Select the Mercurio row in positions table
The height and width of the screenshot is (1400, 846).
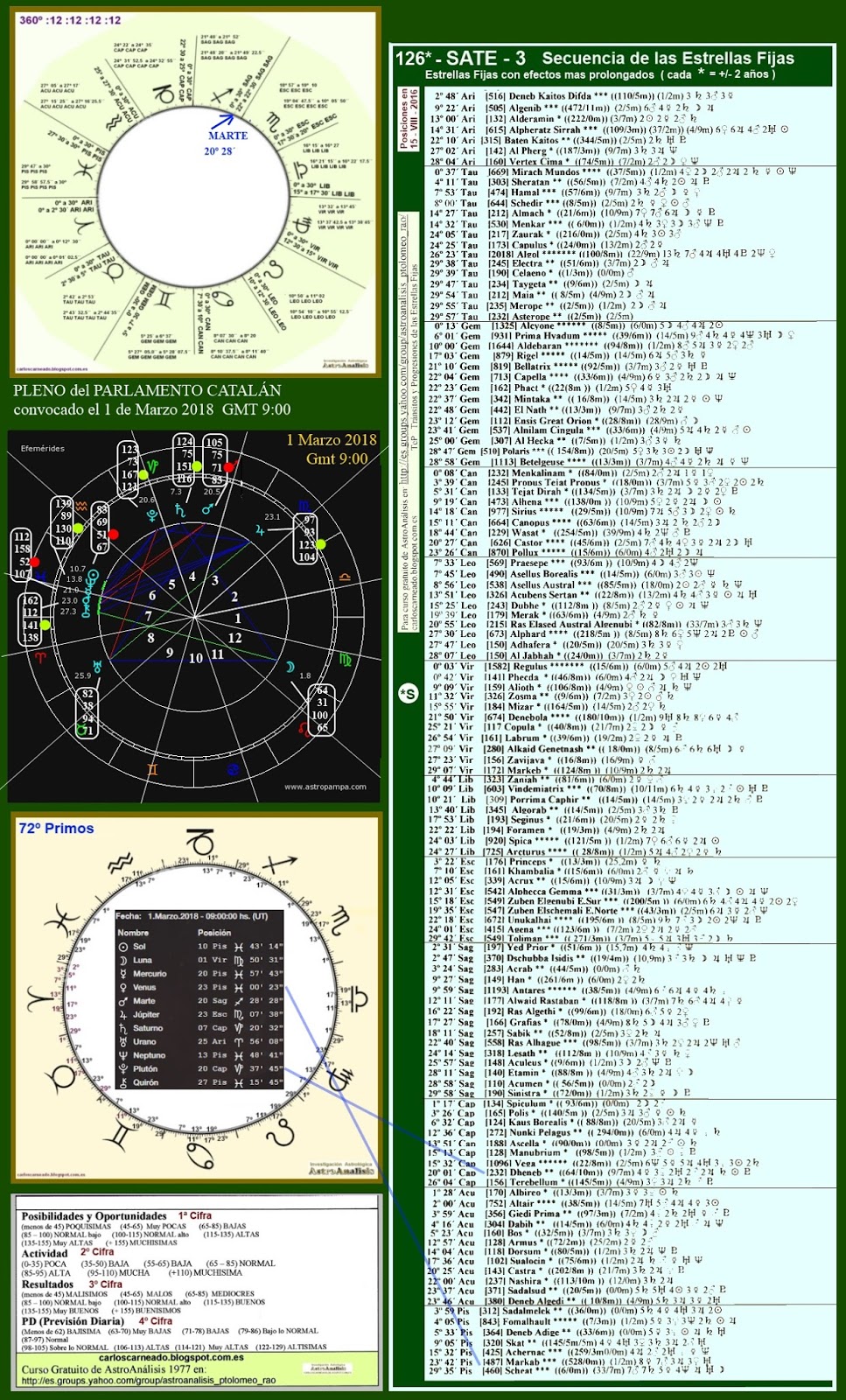click(200, 973)
